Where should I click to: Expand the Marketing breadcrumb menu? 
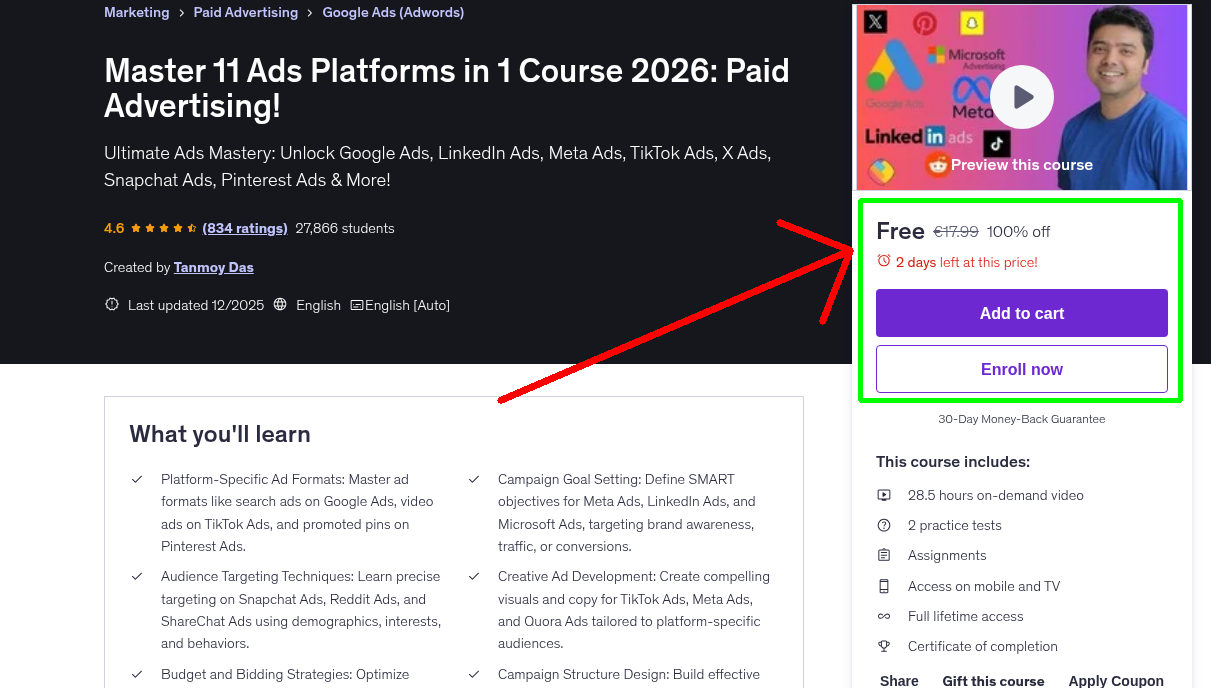coord(136,12)
